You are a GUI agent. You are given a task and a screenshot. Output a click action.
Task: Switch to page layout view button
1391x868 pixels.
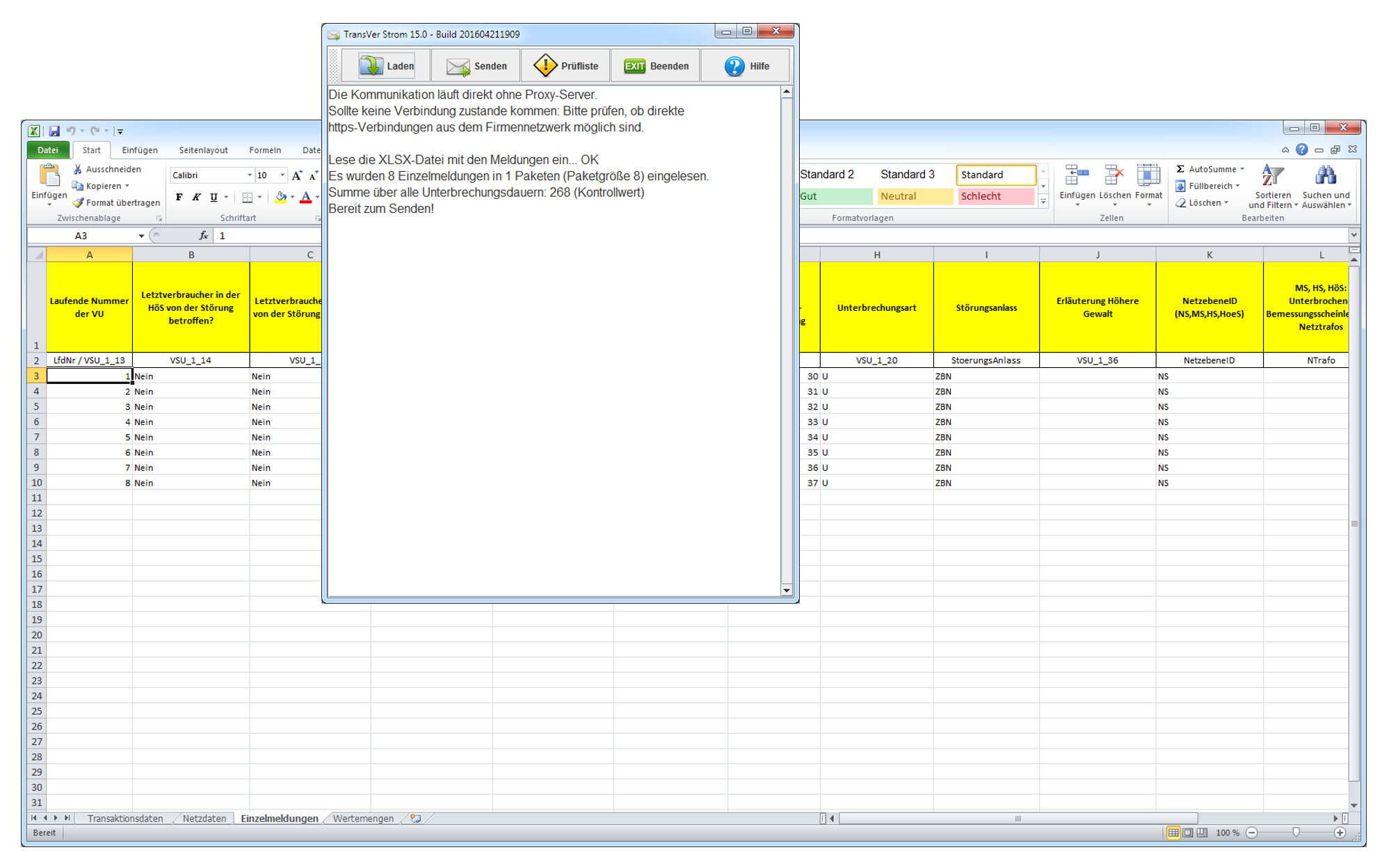pyautogui.click(x=1188, y=833)
